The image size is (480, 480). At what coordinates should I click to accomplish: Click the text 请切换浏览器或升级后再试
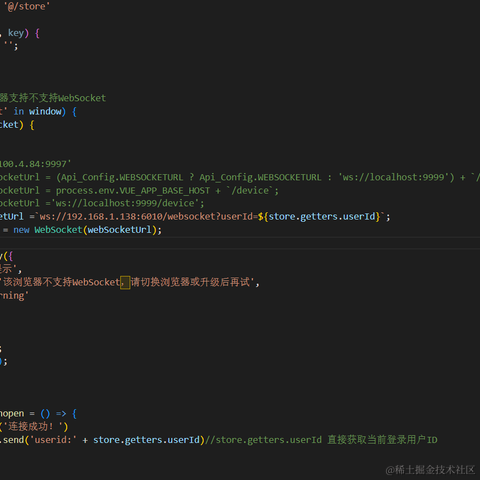pyautogui.click(x=190, y=282)
